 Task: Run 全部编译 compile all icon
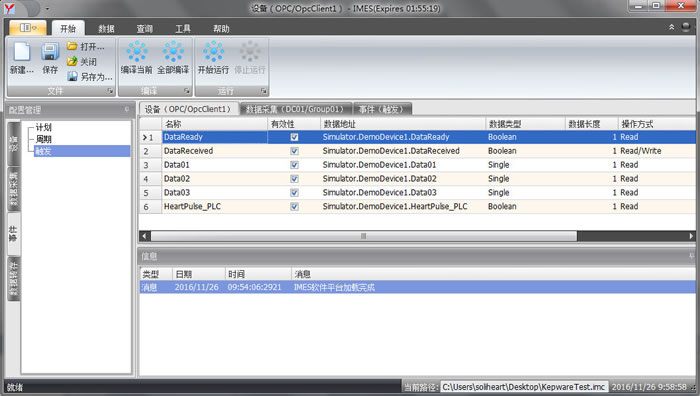coord(173,52)
